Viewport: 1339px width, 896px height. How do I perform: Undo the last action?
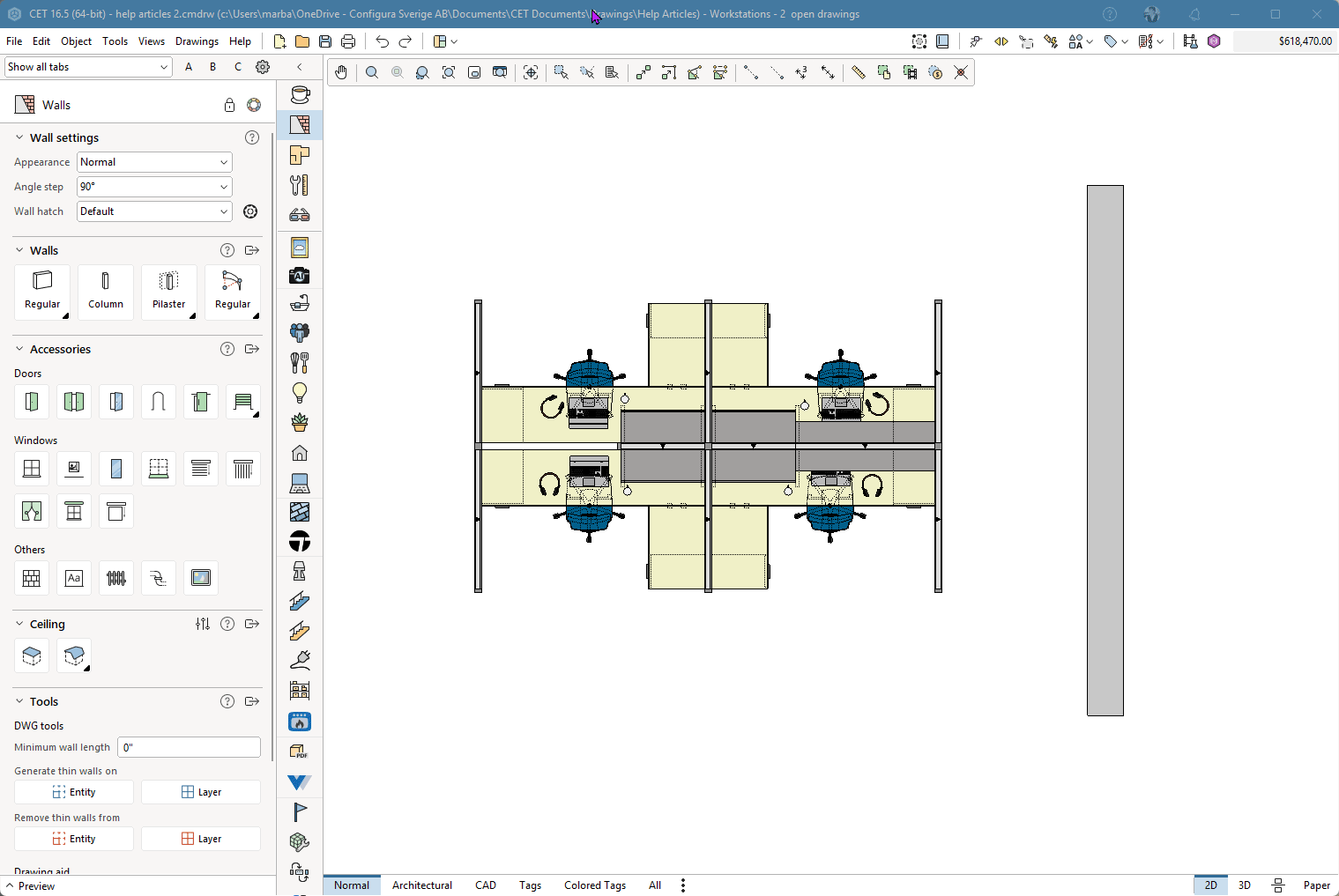pos(382,41)
